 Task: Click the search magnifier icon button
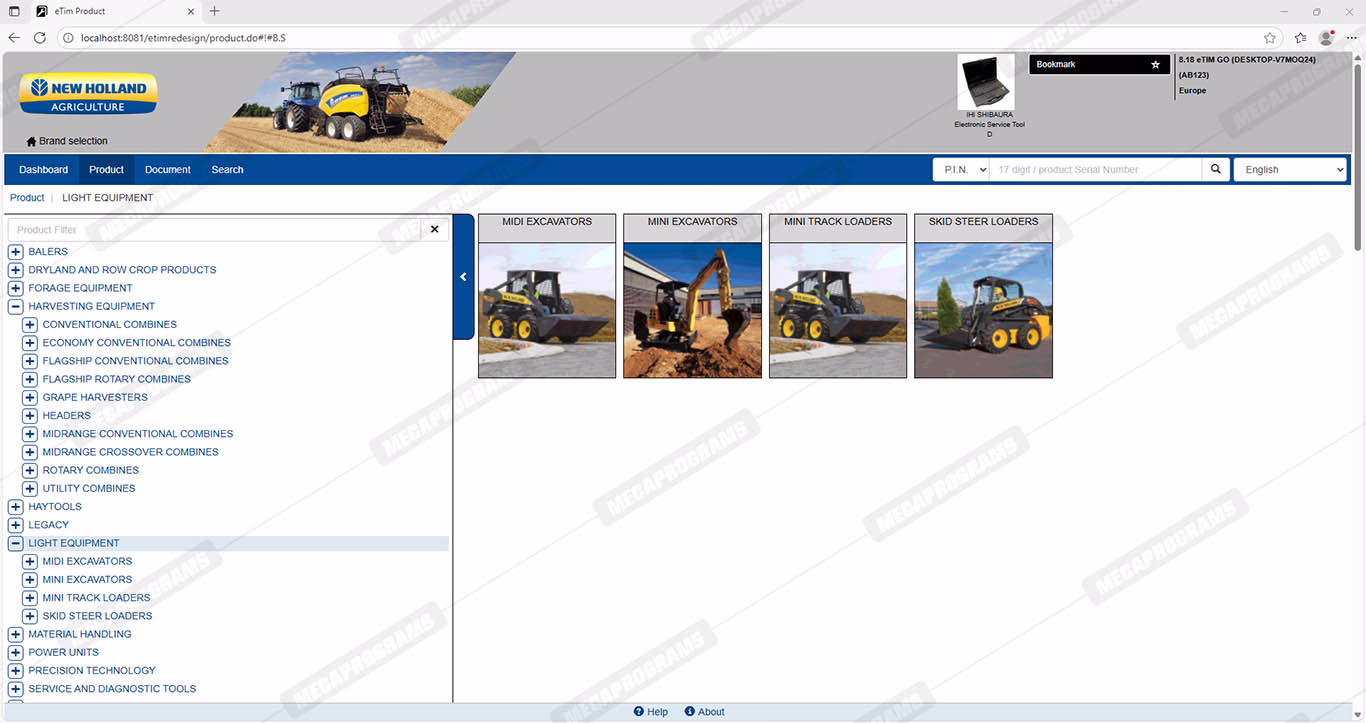click(1215, 170)
